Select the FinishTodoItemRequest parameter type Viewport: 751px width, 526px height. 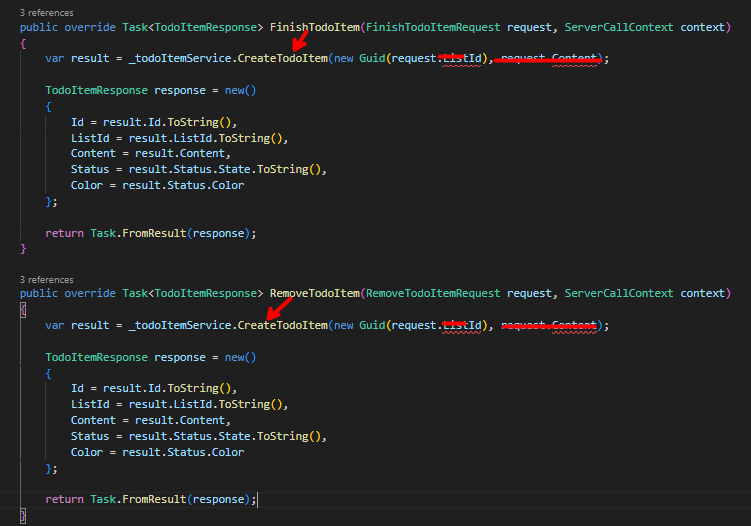point(433,27)
